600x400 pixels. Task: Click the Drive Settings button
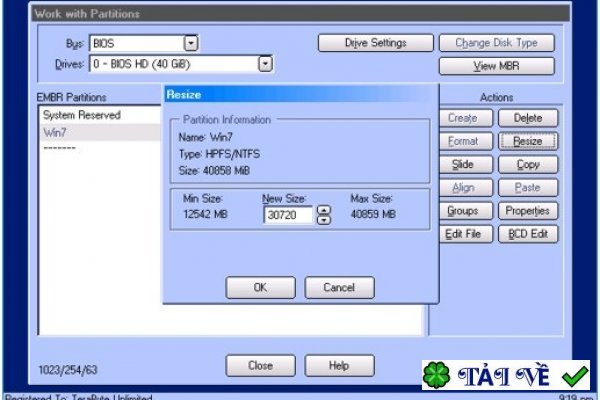[x=375, y=43]
